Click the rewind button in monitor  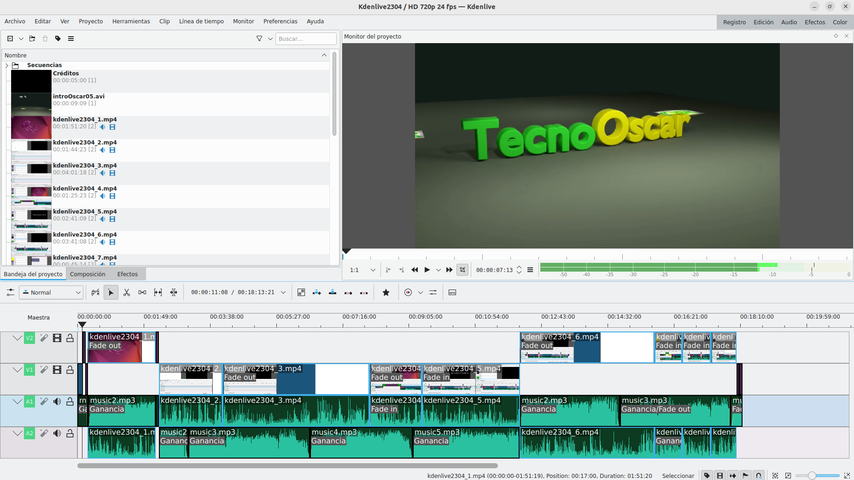[x=414, y=270]
